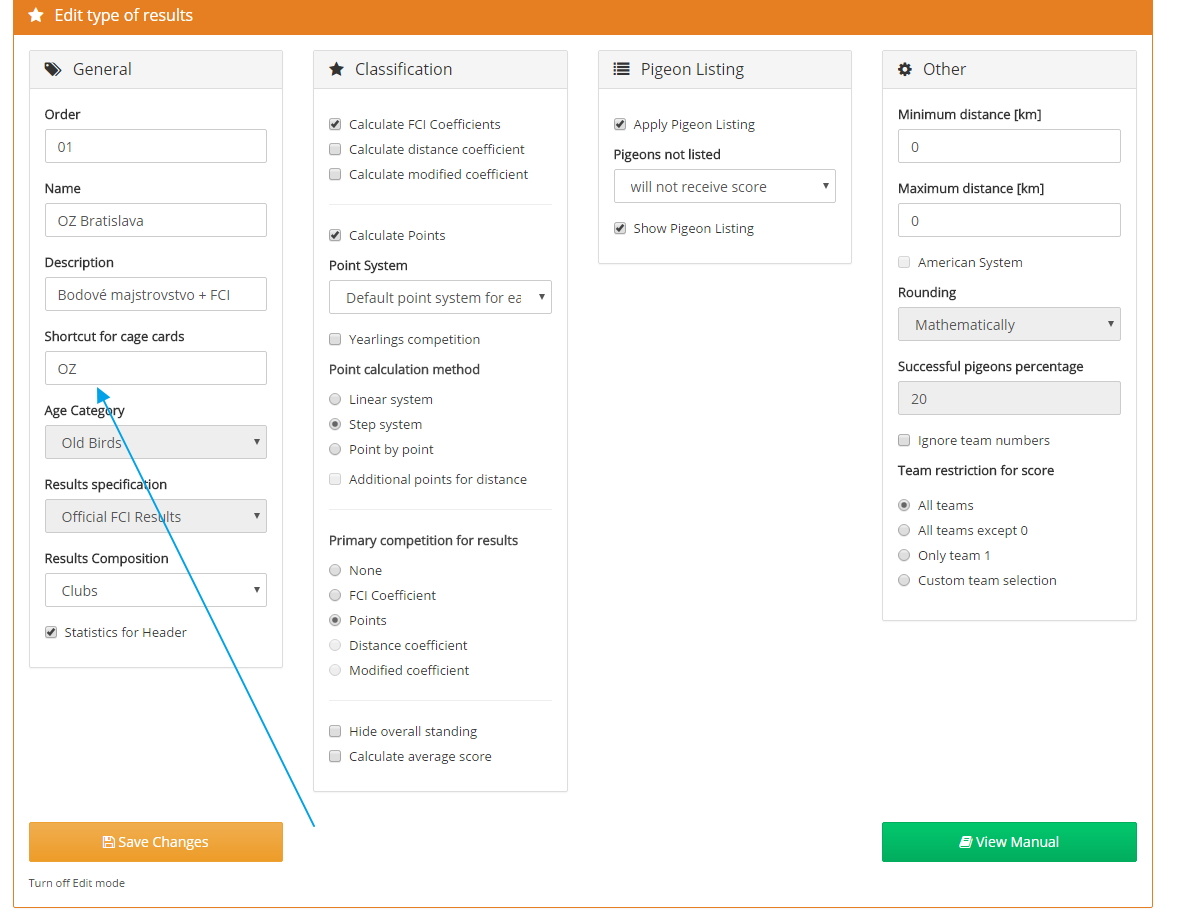Enable Hide overall standing checkbox

click(x=336, y=731)
